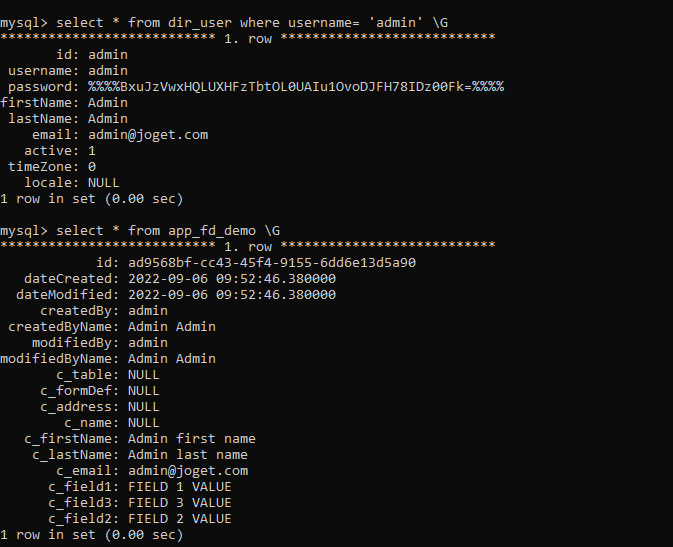This screenshot has width=673, height=547.
Task: Click the active value 1
Action: pos(92,151)
